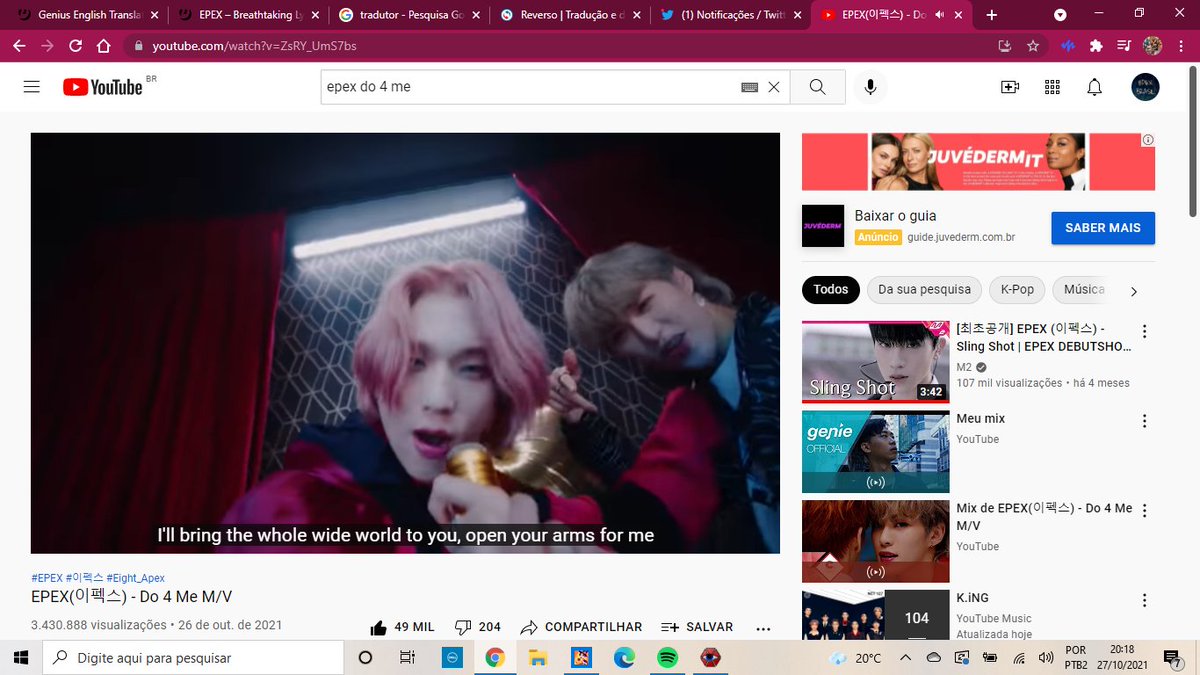Open Chrome media controls icon
Viewport: 1200px width, 675px height.
click(x=1124, y=46)
